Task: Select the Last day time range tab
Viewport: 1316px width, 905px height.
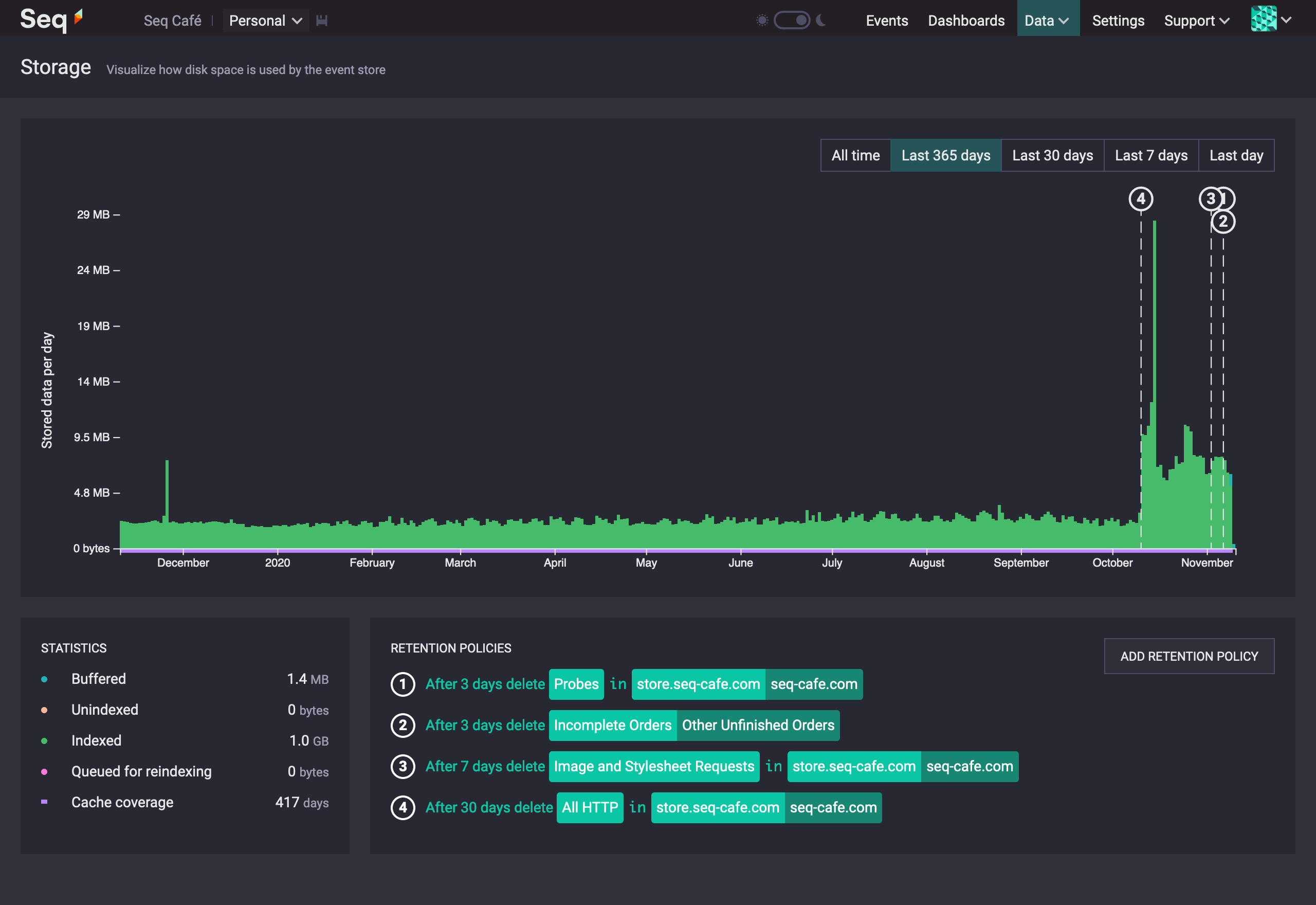Action: (1235, 155)
